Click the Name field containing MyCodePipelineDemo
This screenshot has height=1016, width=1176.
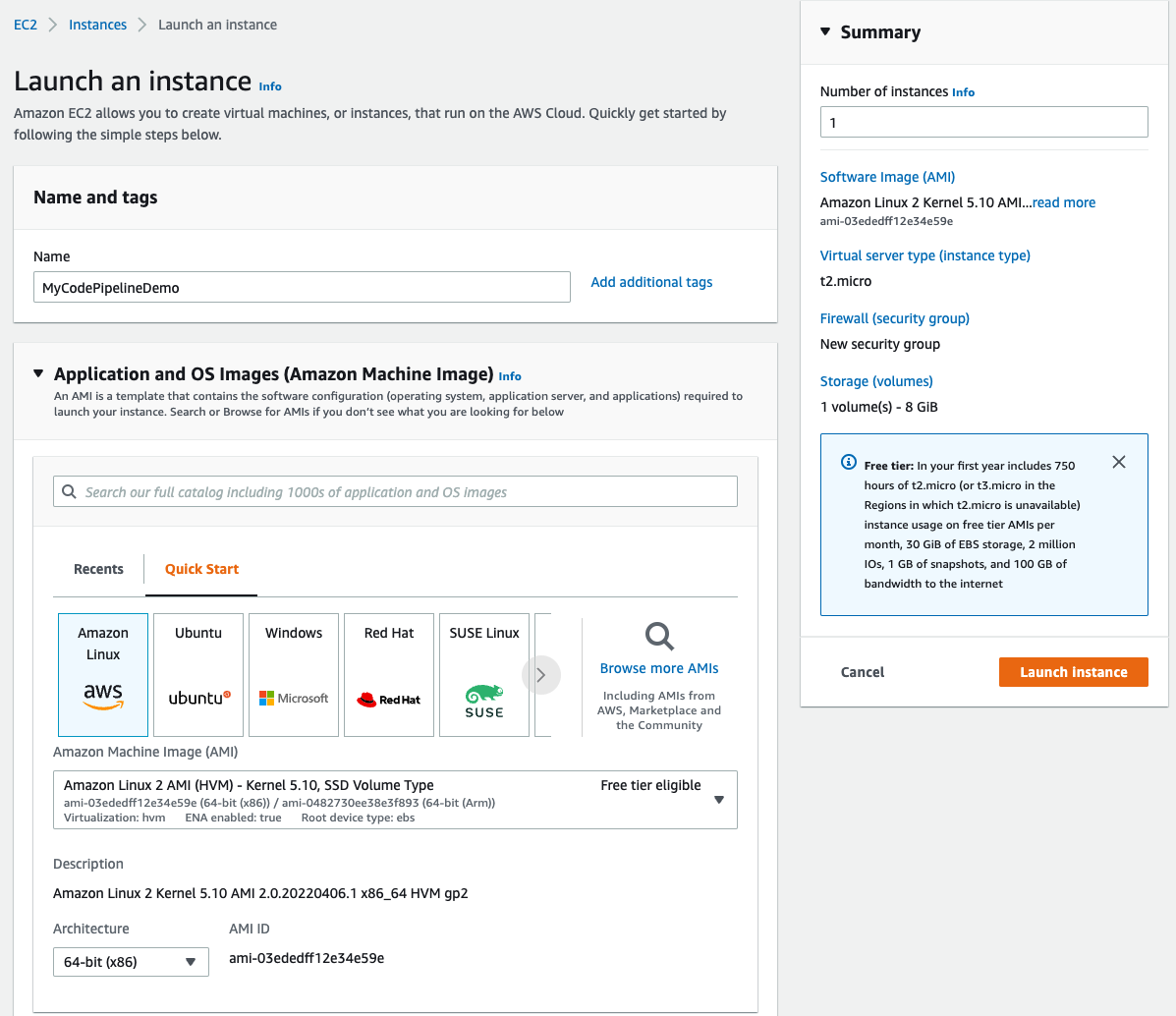(x=302, y=287)
